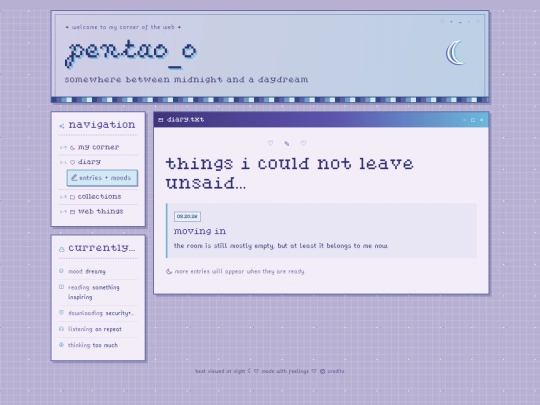Click the window icon beside diary.txt title

coord(160,120)
